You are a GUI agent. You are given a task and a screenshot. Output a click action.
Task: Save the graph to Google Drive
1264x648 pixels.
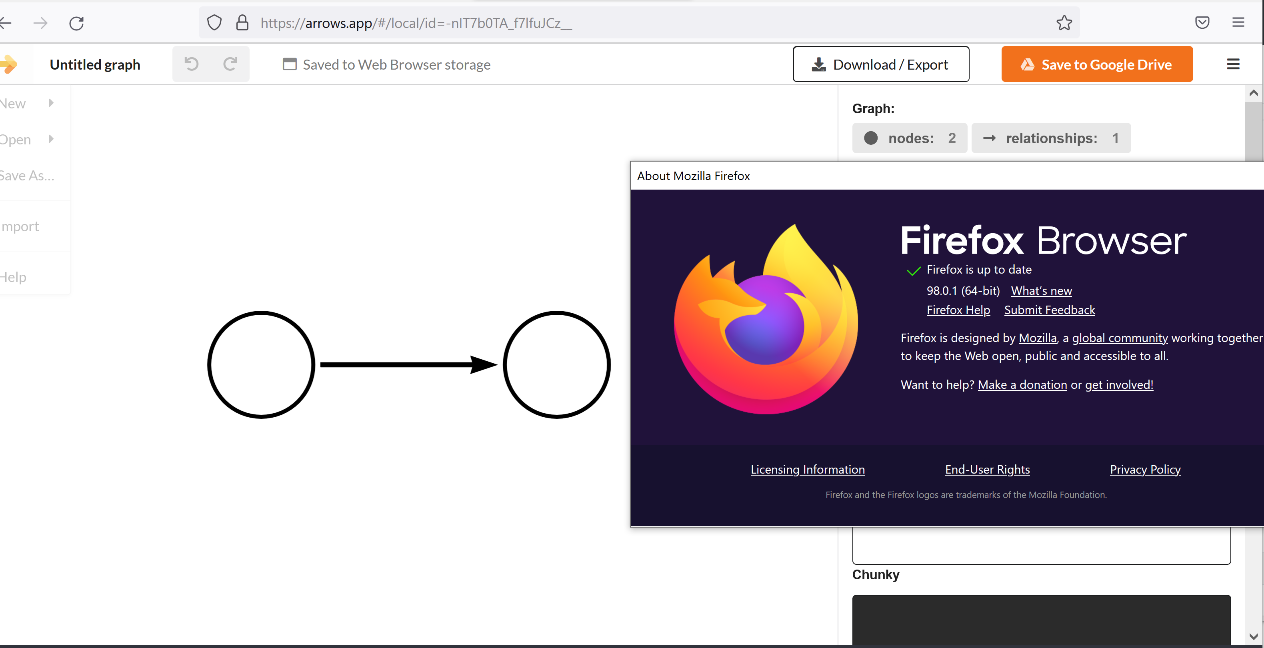(x=1097, y=64)
